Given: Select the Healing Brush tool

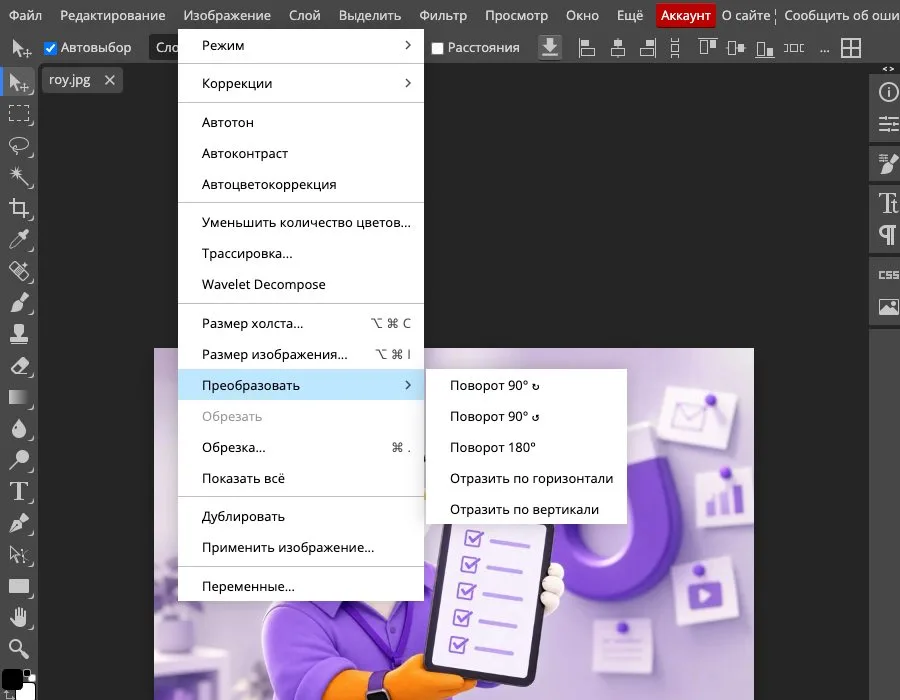Looking at the screenshot, I should click(19, 271).
